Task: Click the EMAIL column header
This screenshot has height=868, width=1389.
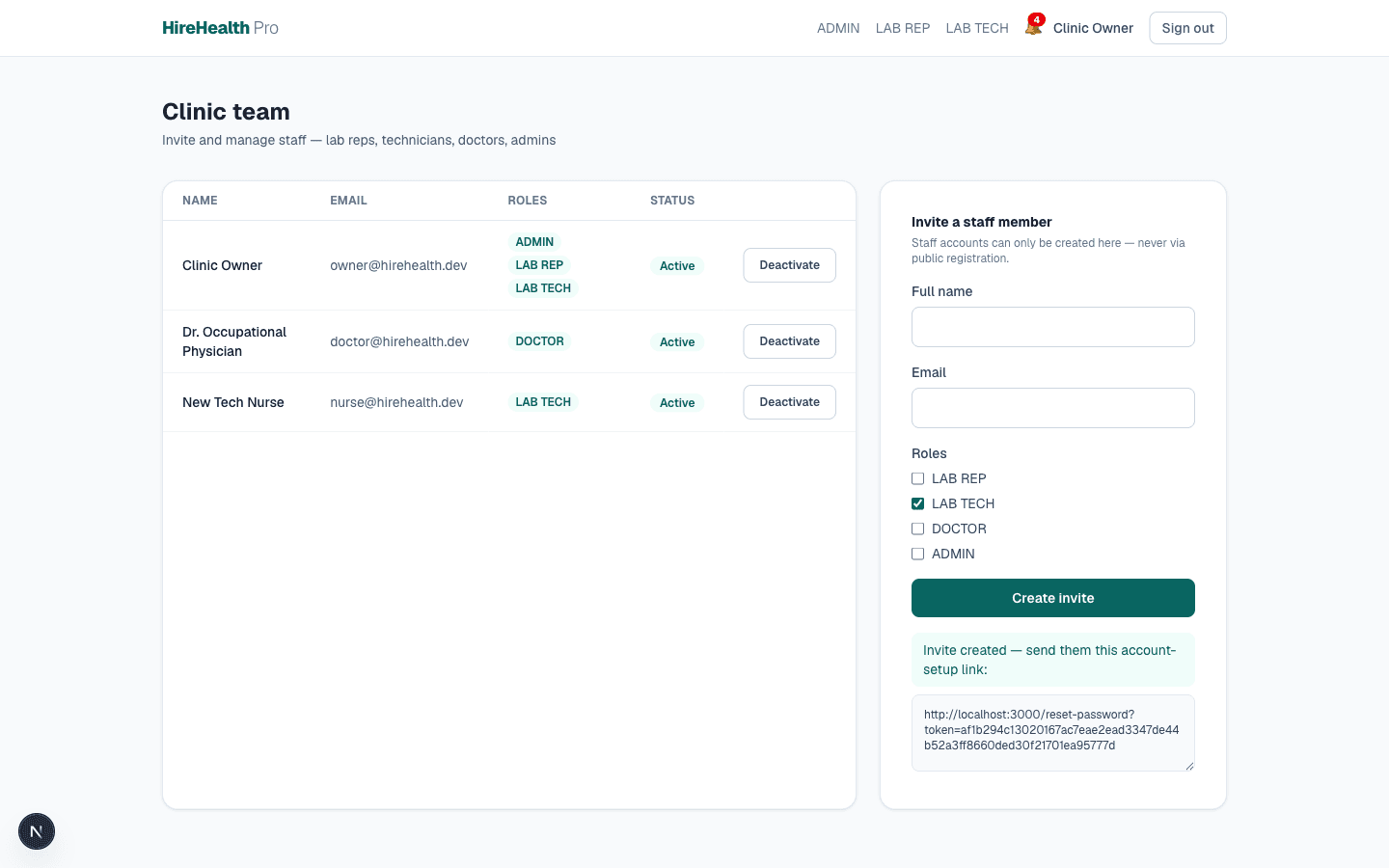Action: click(348, 201)
